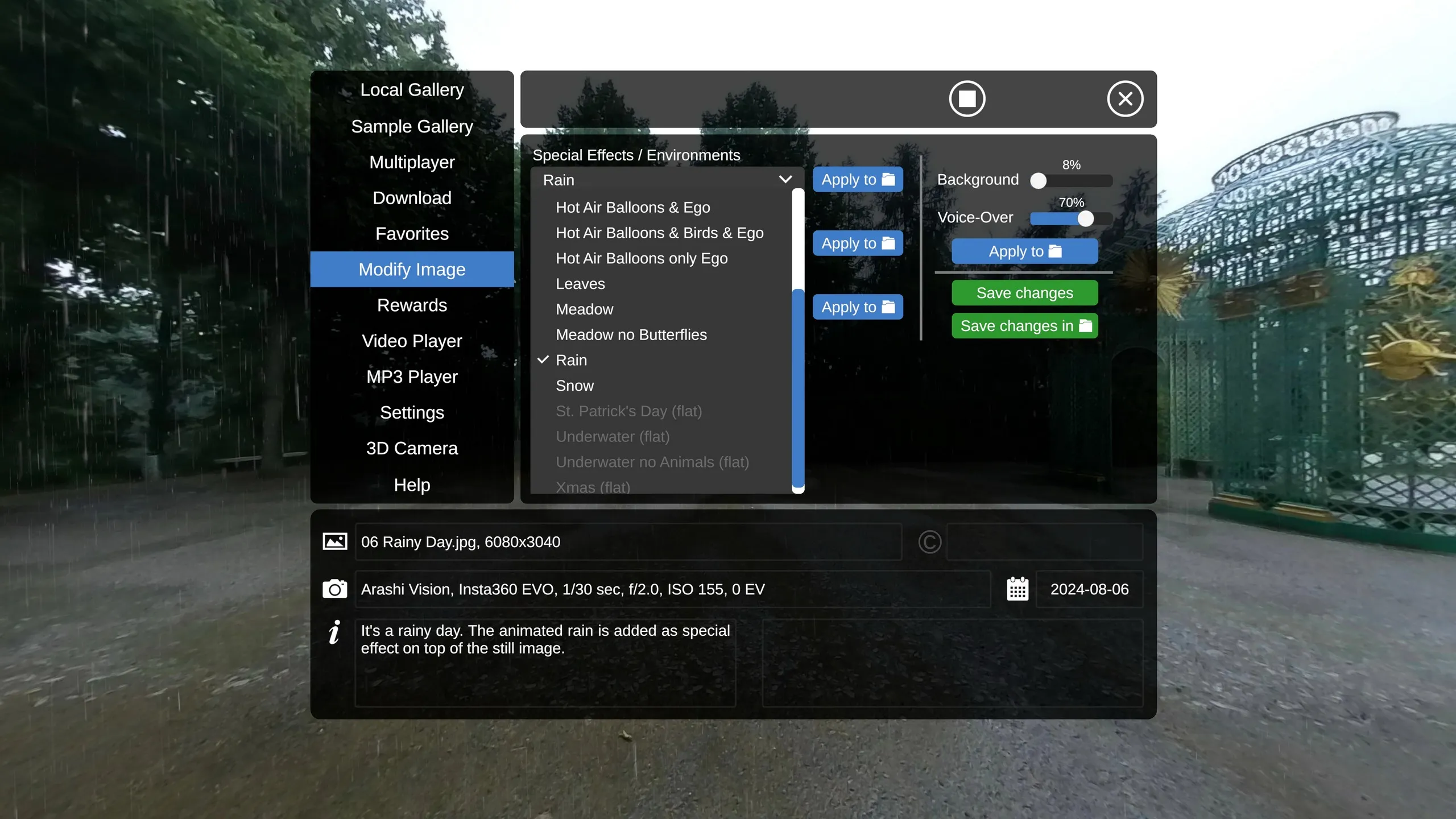
Task: Click the circled X close icon
Action: [1125, 99]
